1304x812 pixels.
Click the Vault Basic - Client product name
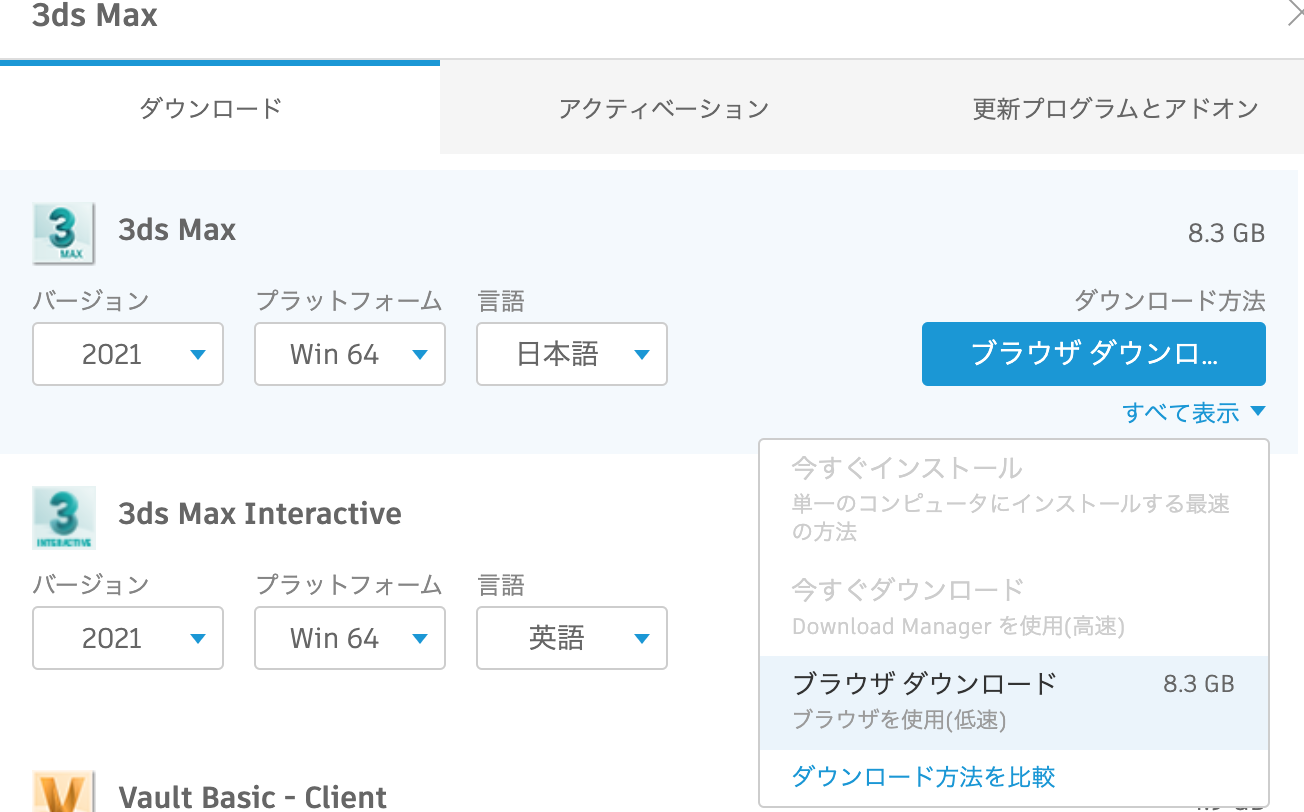253,797
